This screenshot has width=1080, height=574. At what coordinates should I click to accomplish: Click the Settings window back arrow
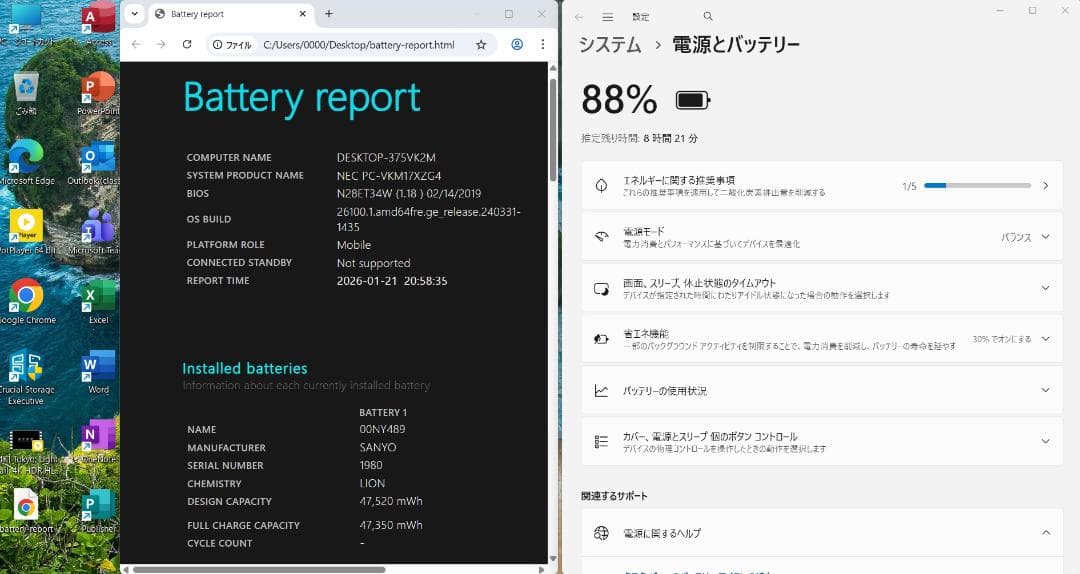(579, 17)
